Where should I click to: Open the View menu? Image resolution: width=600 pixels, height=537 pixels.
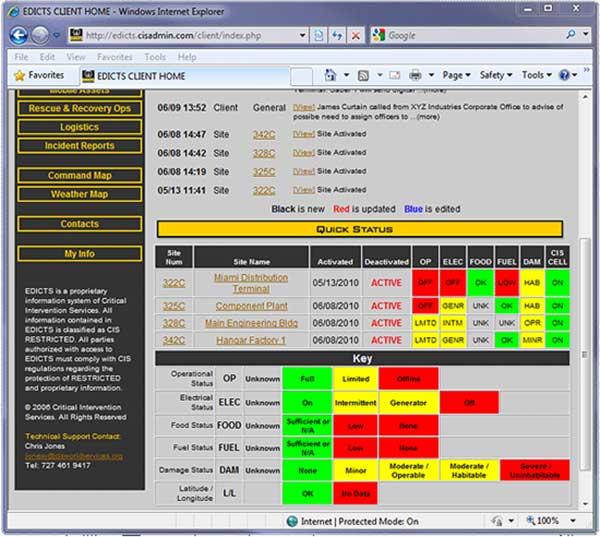click(76, 57)
